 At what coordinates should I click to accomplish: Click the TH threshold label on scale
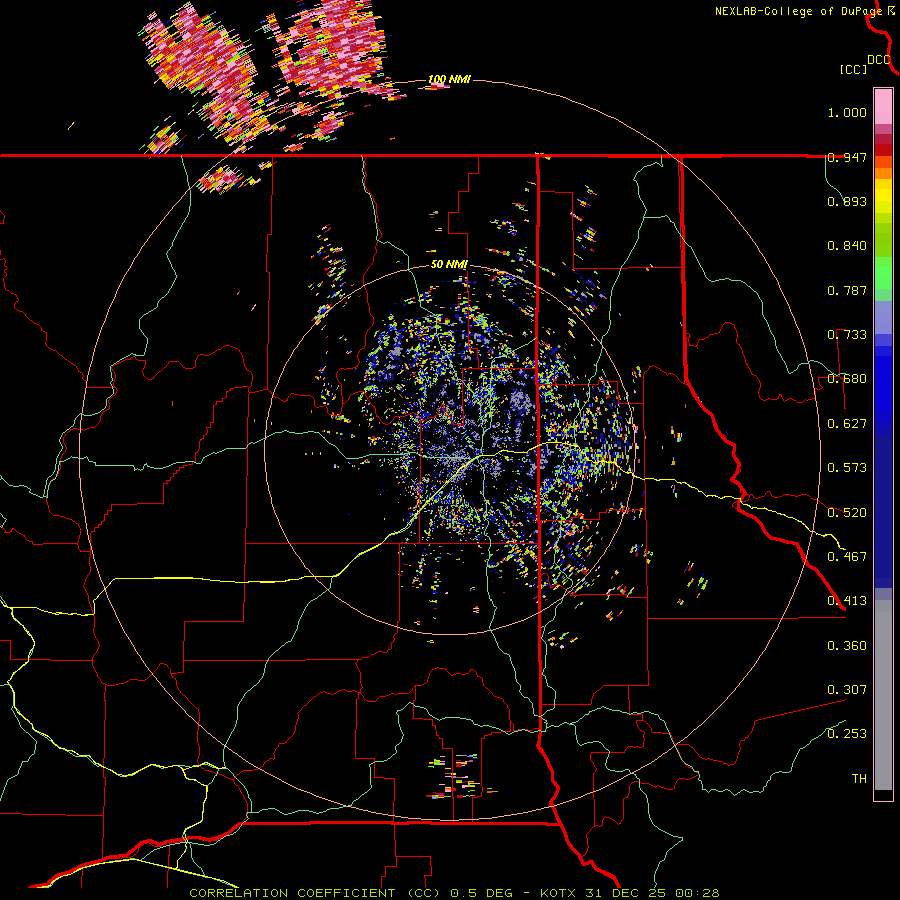tap(859, 778)
